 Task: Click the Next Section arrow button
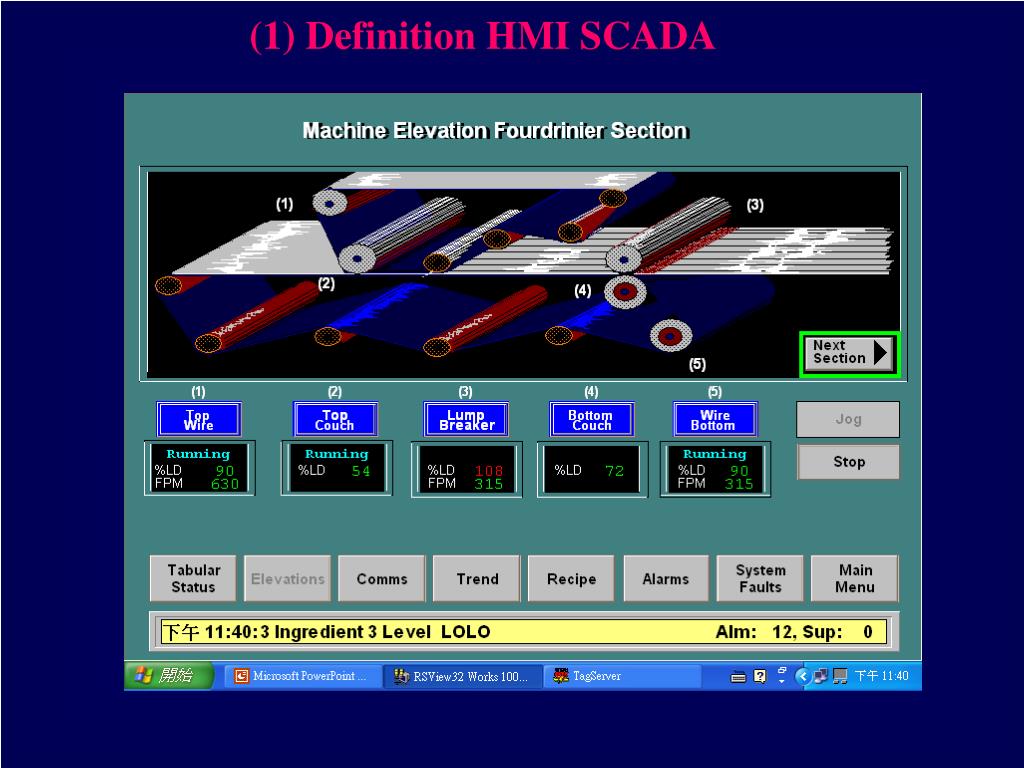coord(850,354)
